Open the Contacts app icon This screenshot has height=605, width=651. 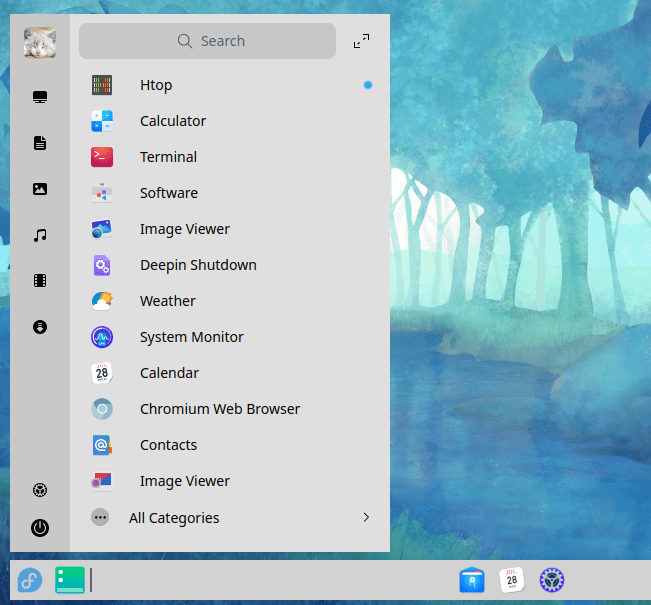pos(102,445)
